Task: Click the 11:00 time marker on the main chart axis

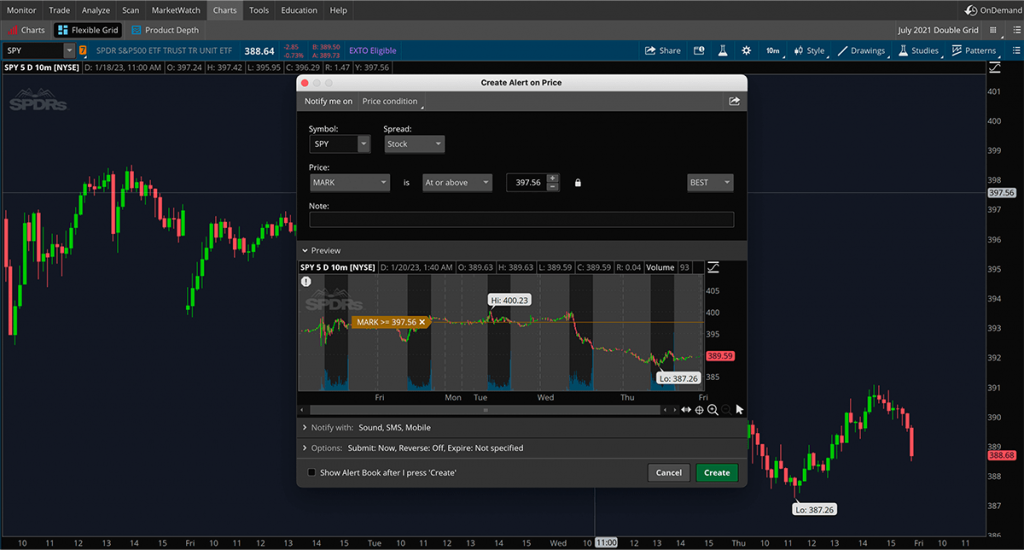Action: [606, 543]
